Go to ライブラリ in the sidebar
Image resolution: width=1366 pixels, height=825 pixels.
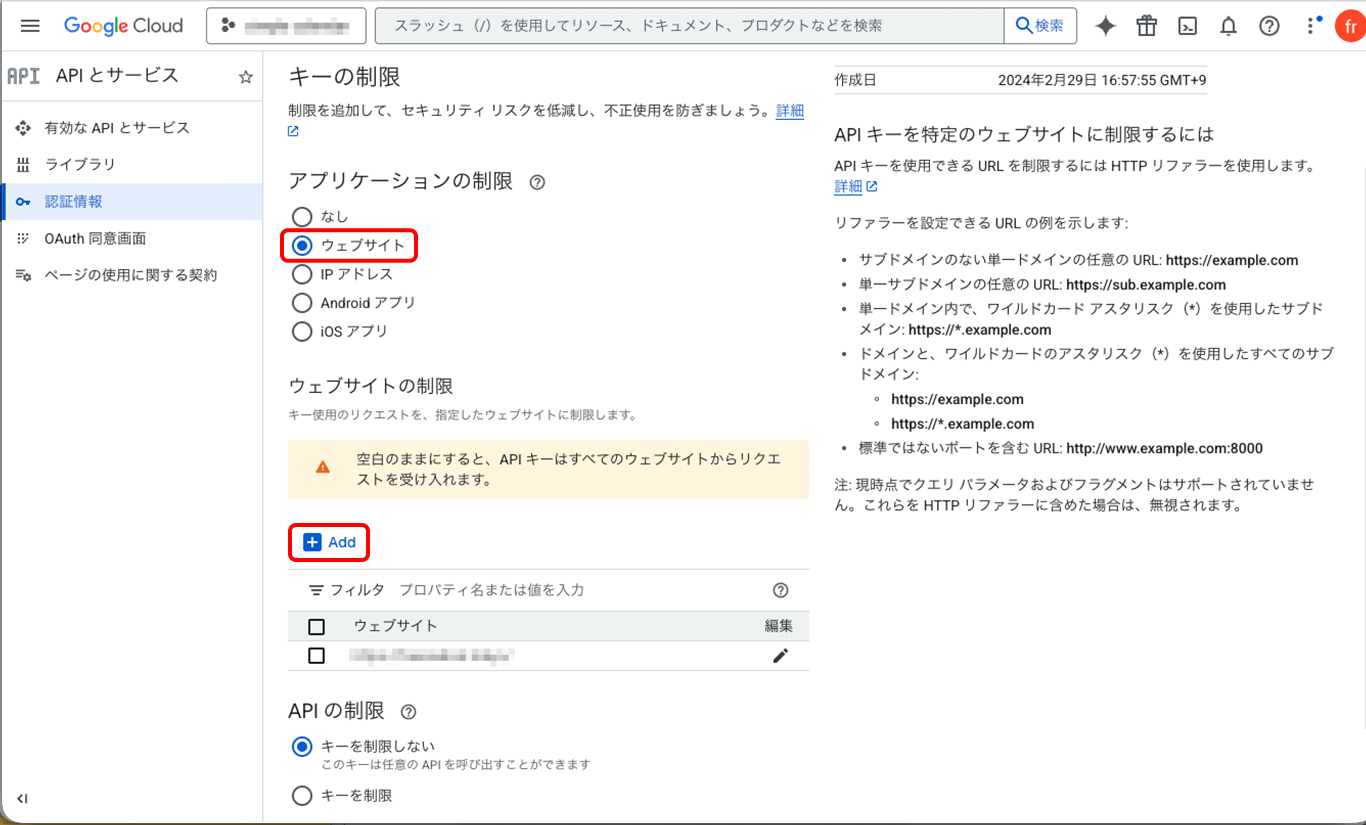click(x=80, y=164)
